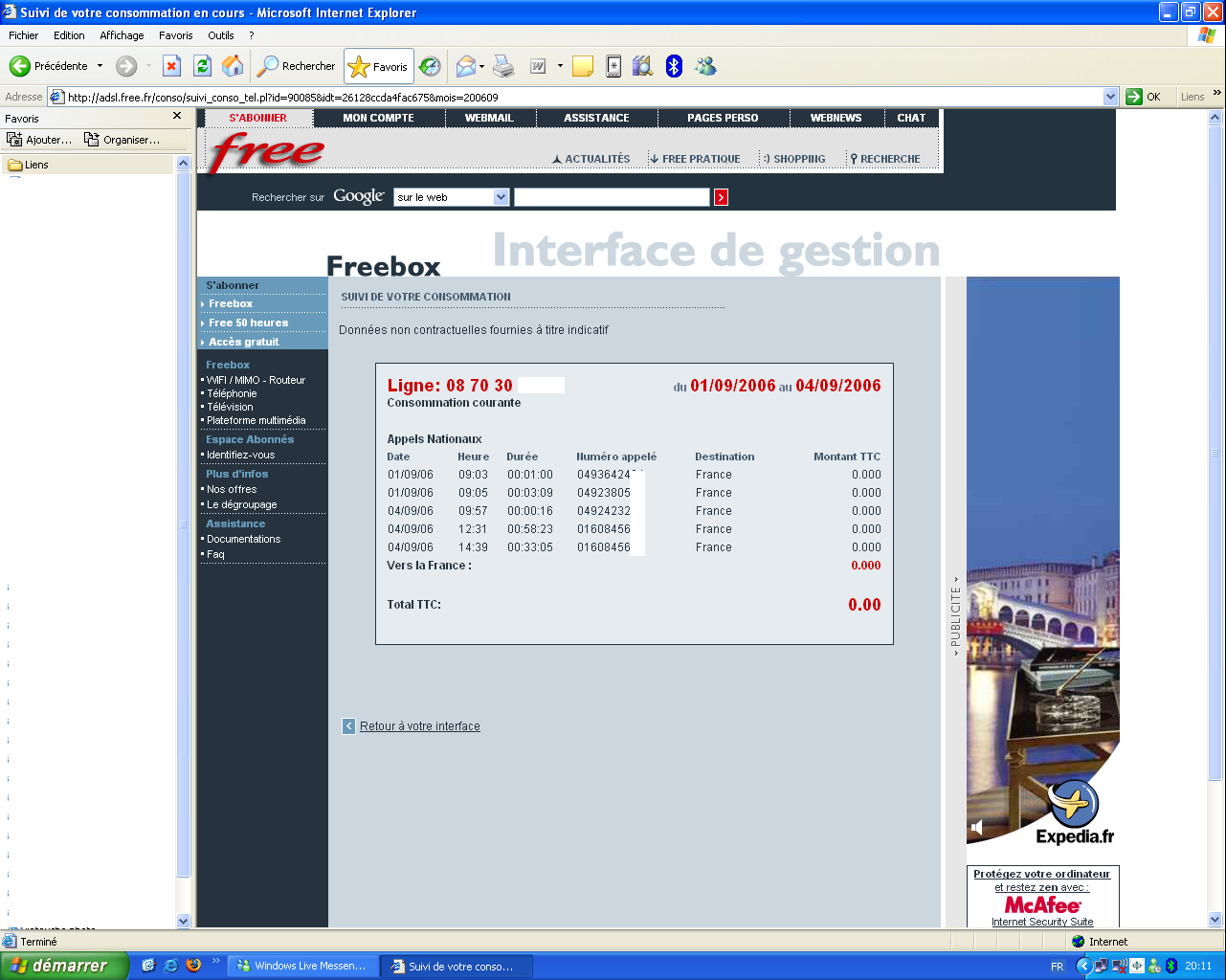Open Free 50 heures sidebar link

click(248, 323)
